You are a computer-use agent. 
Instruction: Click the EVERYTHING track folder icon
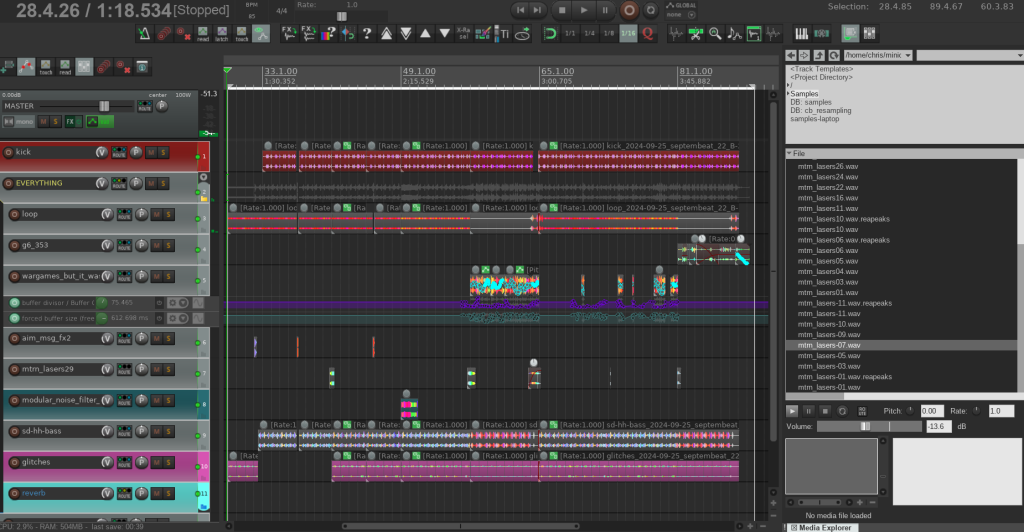204,198
